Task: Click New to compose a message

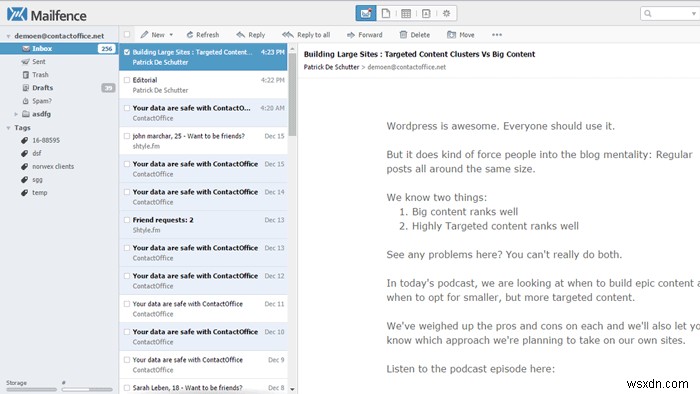Action: 153,35
